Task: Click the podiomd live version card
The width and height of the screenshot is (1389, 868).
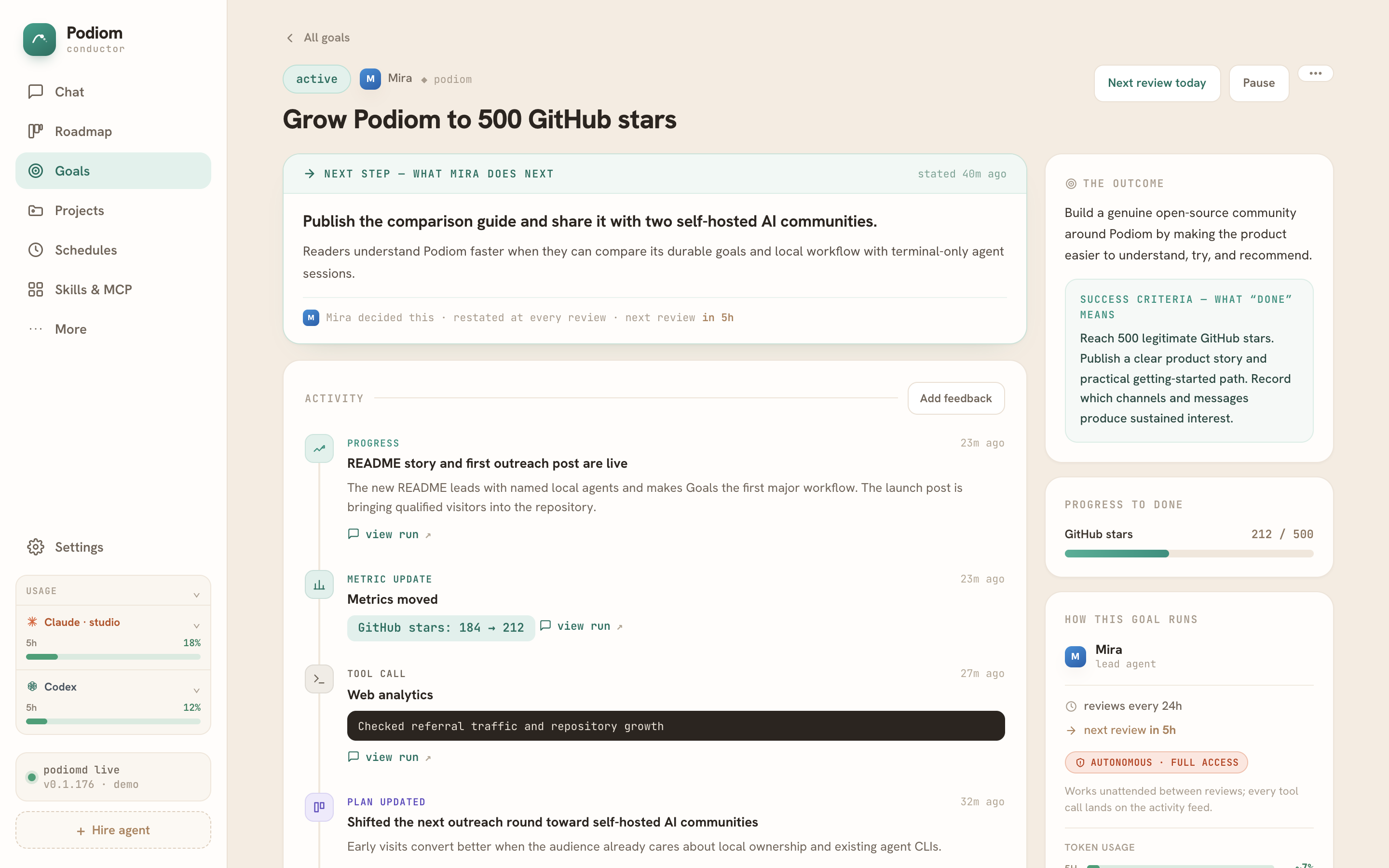Action: (113, 777)
